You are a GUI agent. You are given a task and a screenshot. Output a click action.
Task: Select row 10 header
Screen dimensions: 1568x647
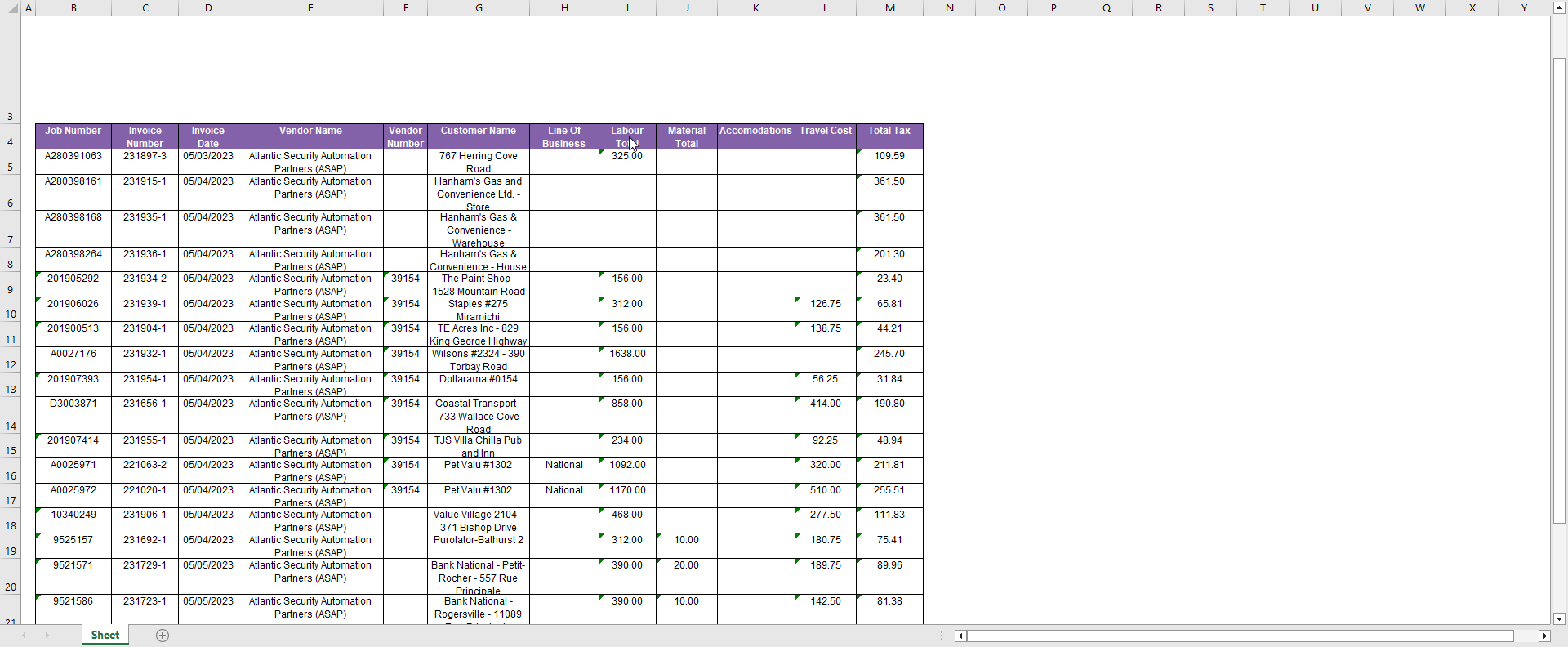(10, 310)
